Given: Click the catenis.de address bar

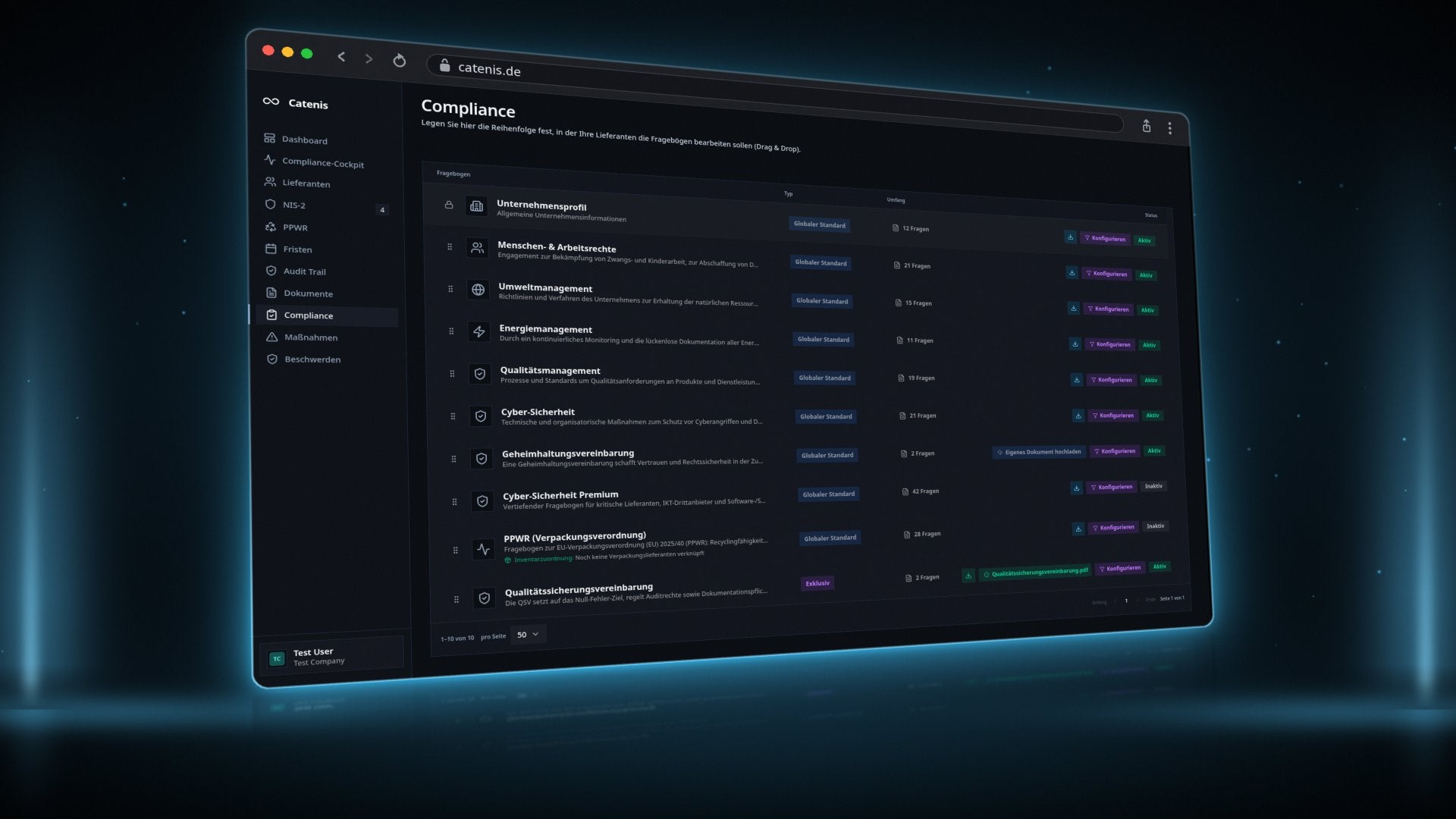Looking at the screenshot, I should click(773, 94).
